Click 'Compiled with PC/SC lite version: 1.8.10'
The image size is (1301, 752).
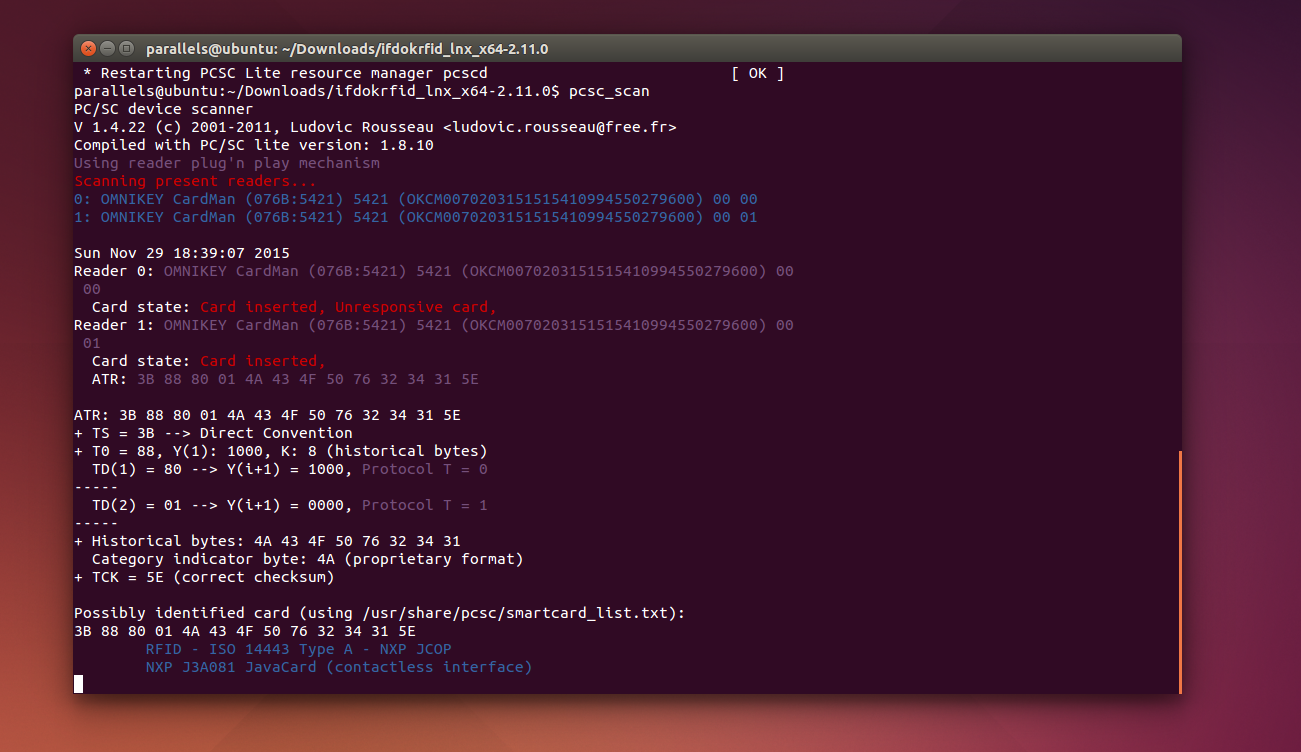(x=254, y=145)
